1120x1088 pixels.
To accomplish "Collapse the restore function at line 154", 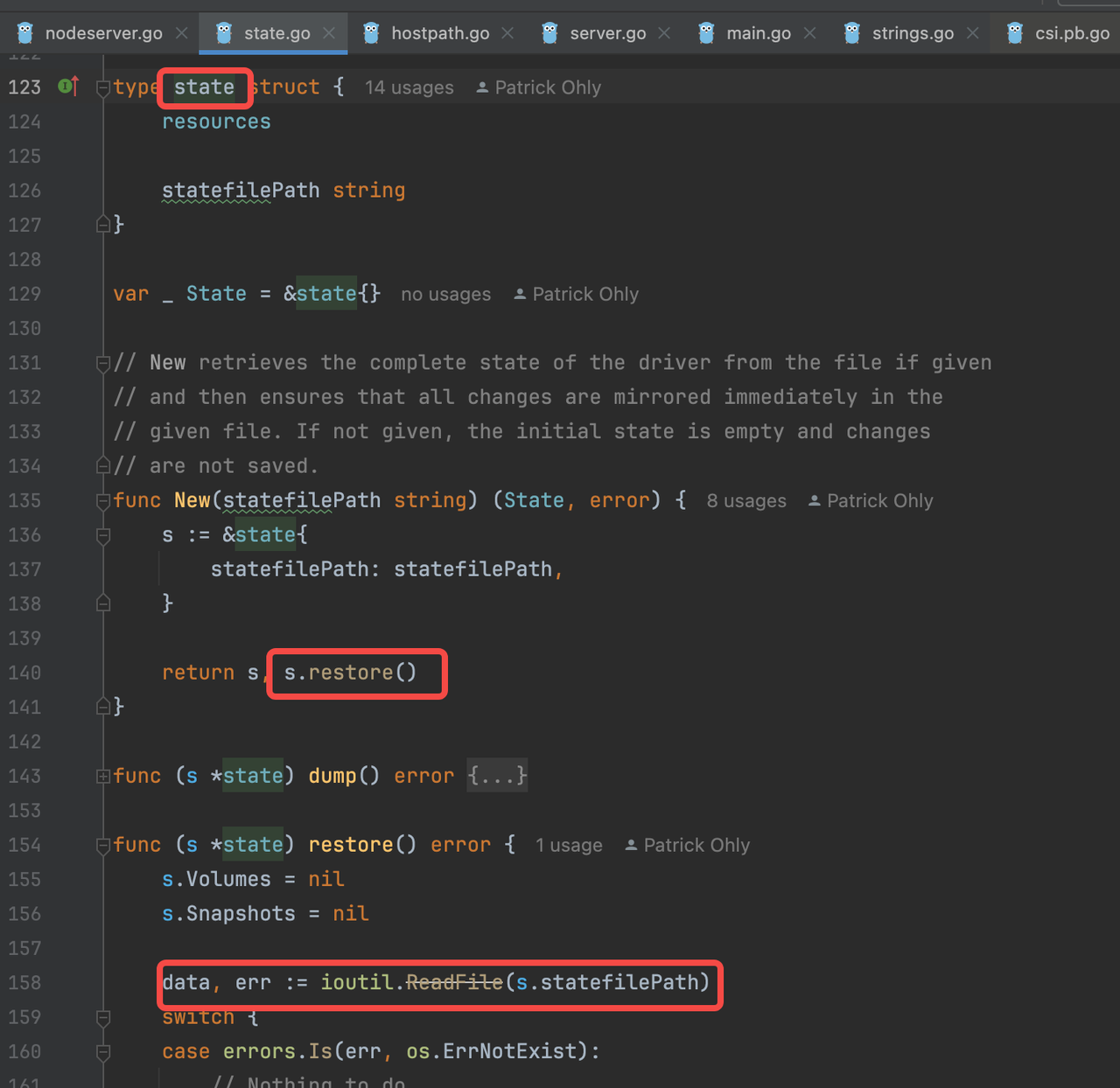I will pos(103,845).
